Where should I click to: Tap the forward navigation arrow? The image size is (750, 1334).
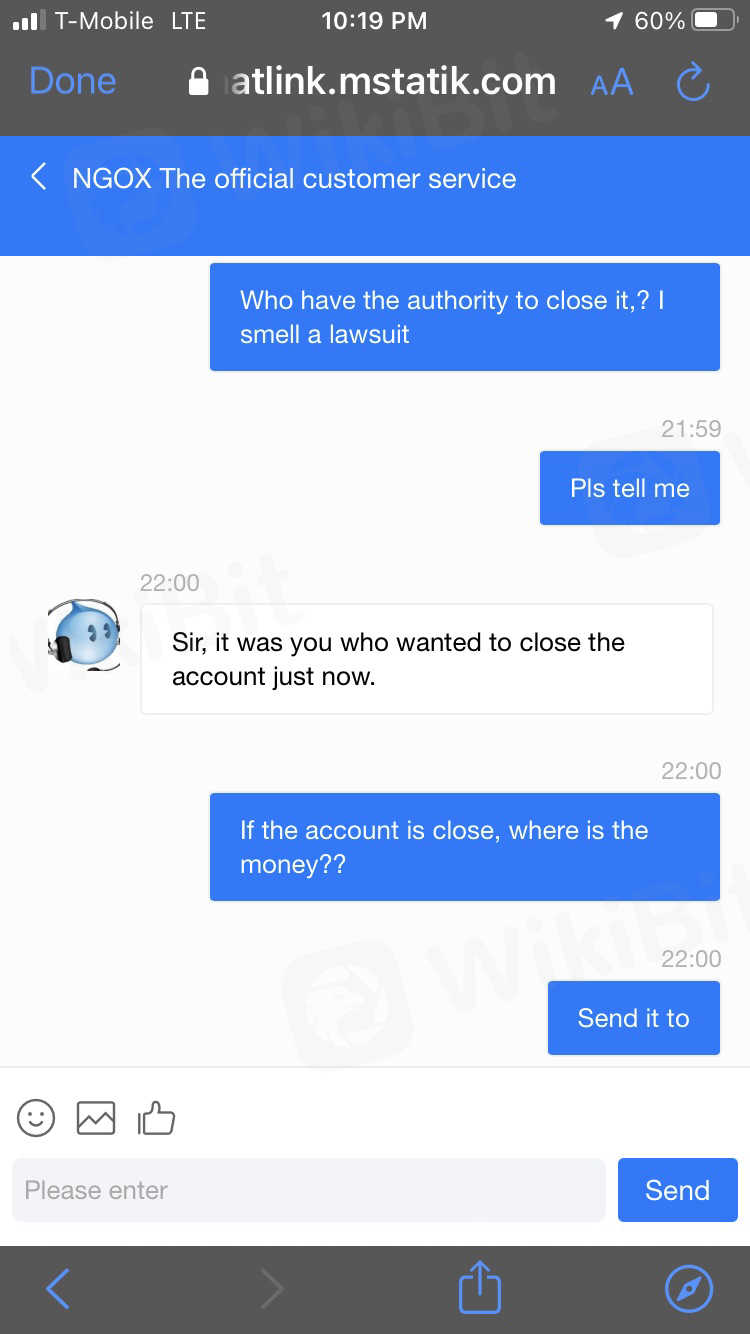(271, 1289)
